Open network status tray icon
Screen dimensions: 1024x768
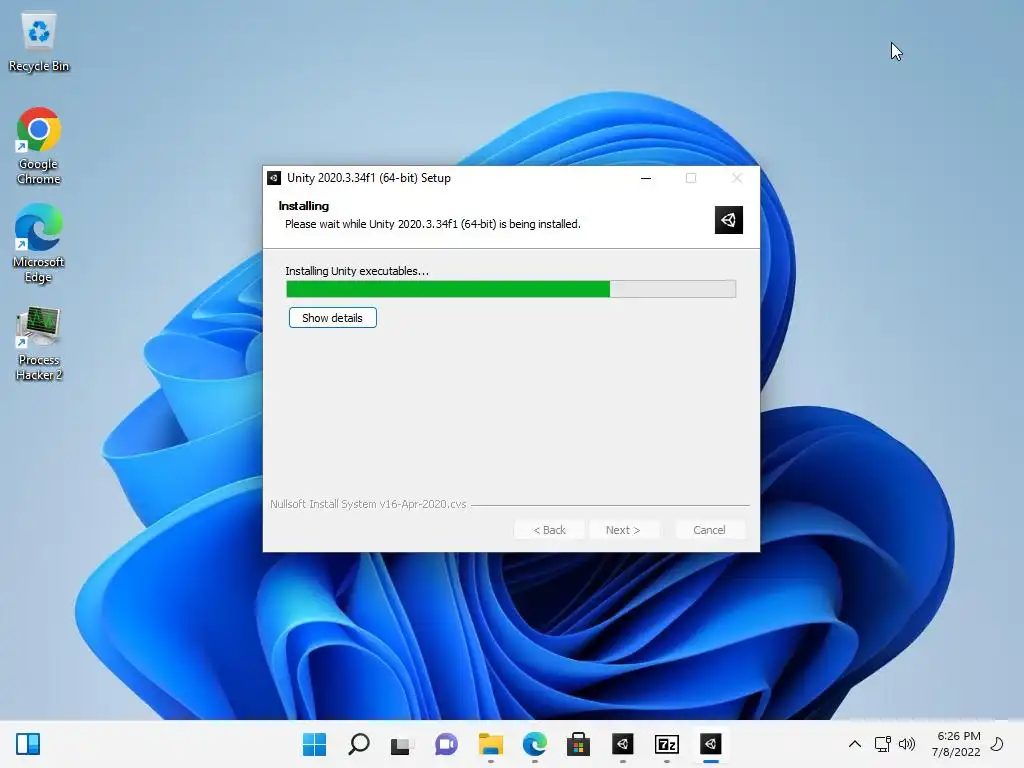click(882, 744)
